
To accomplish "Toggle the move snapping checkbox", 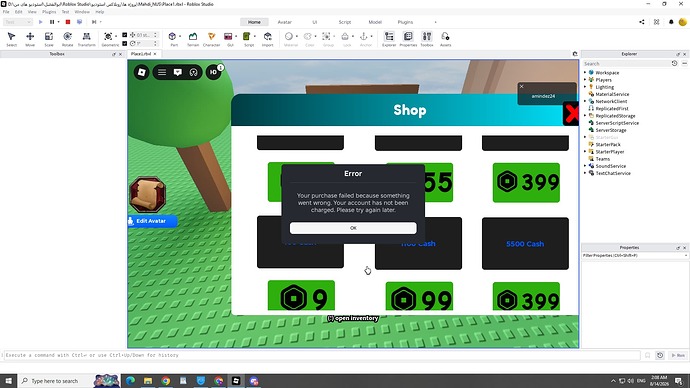I will click(x=125, y=35).
